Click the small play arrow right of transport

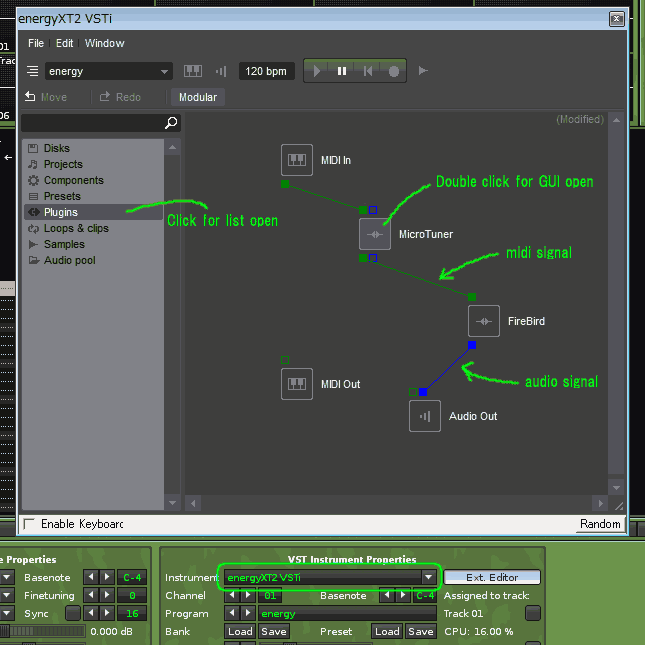[423, 71]
